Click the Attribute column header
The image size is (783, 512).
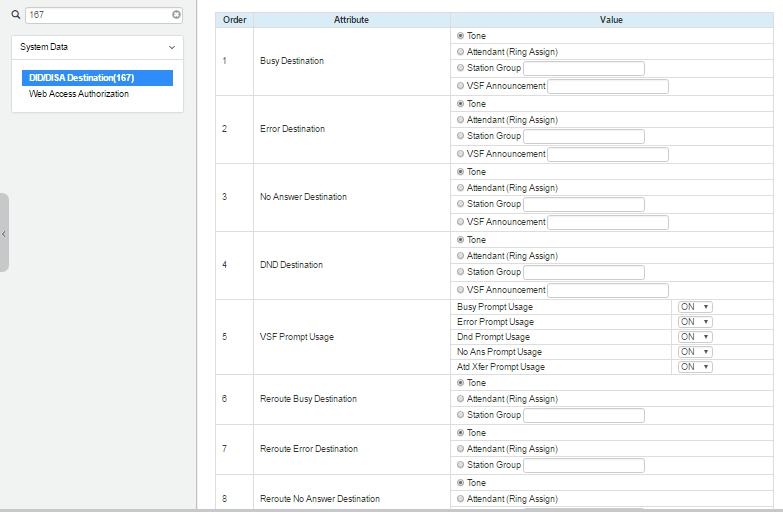point(351,20)
